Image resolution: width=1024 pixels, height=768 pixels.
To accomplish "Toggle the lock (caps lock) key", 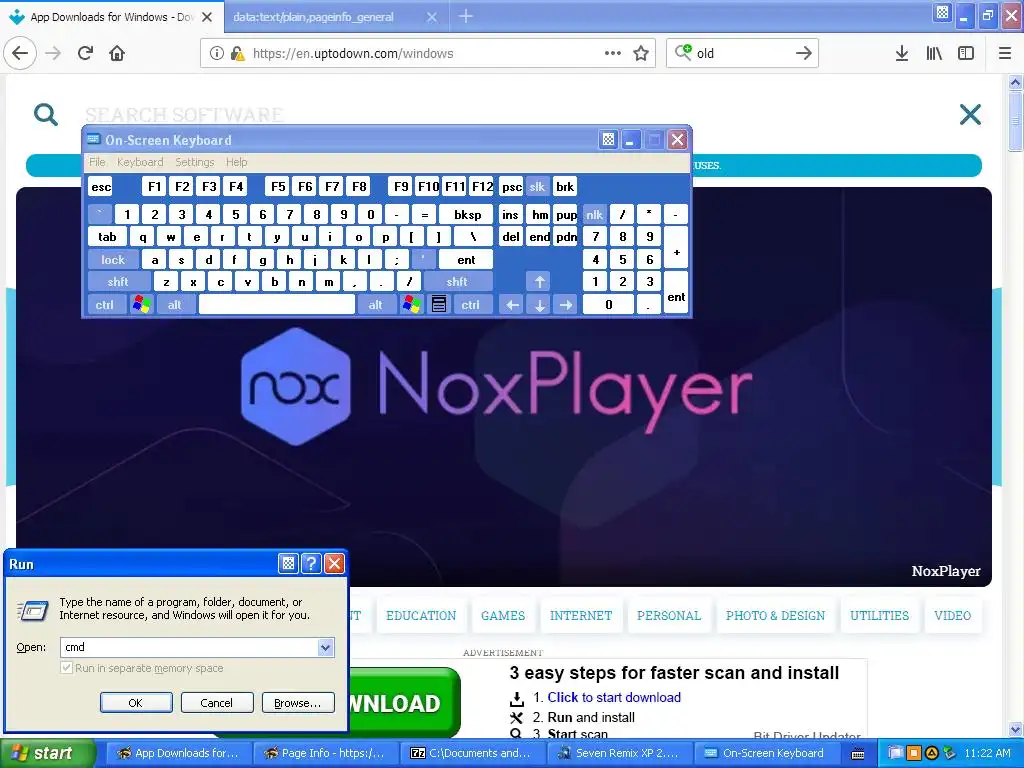I will click(113, 259).
